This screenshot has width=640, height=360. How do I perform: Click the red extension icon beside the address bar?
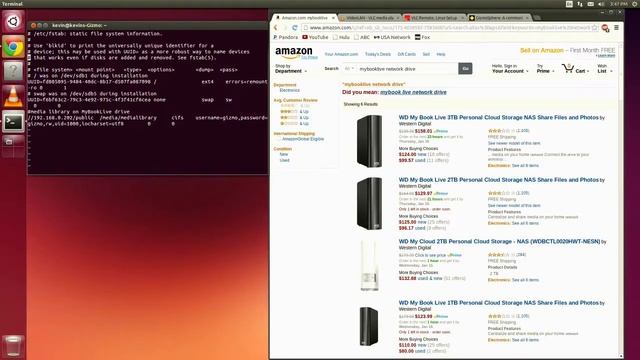pyautogui.click(x=605, y=27)
